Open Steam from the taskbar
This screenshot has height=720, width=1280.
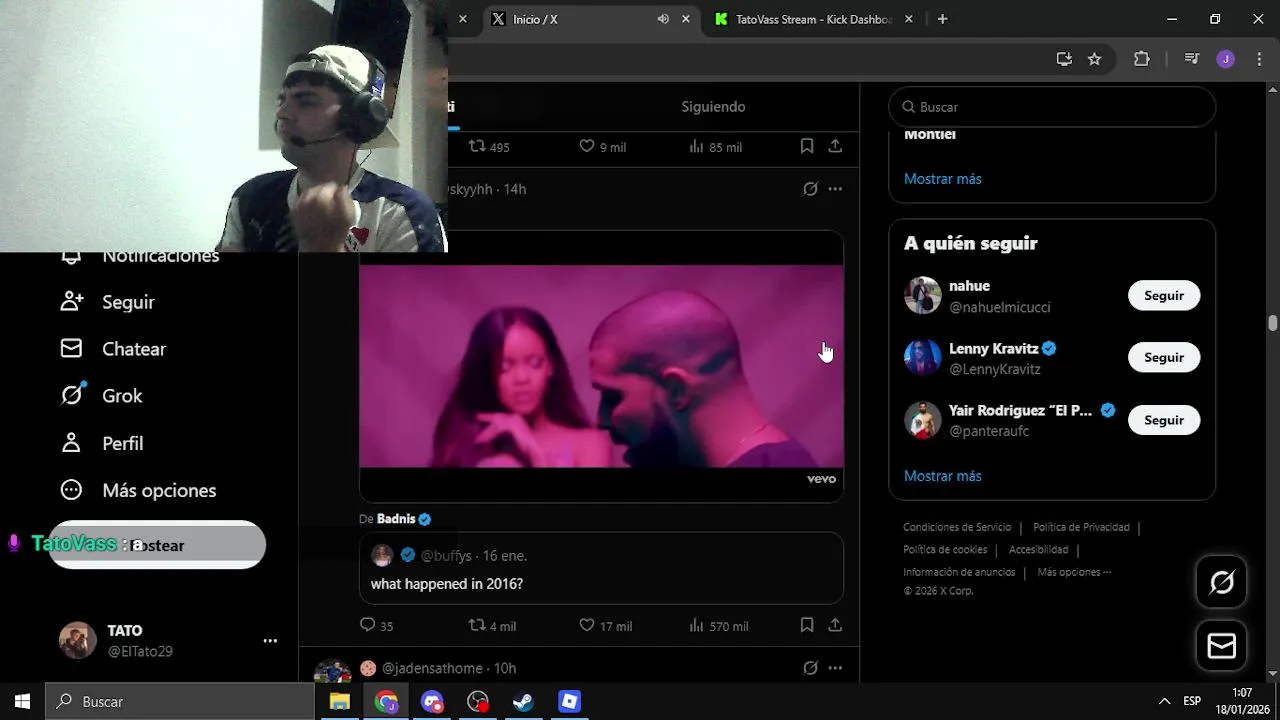click(x=524, y=701)
